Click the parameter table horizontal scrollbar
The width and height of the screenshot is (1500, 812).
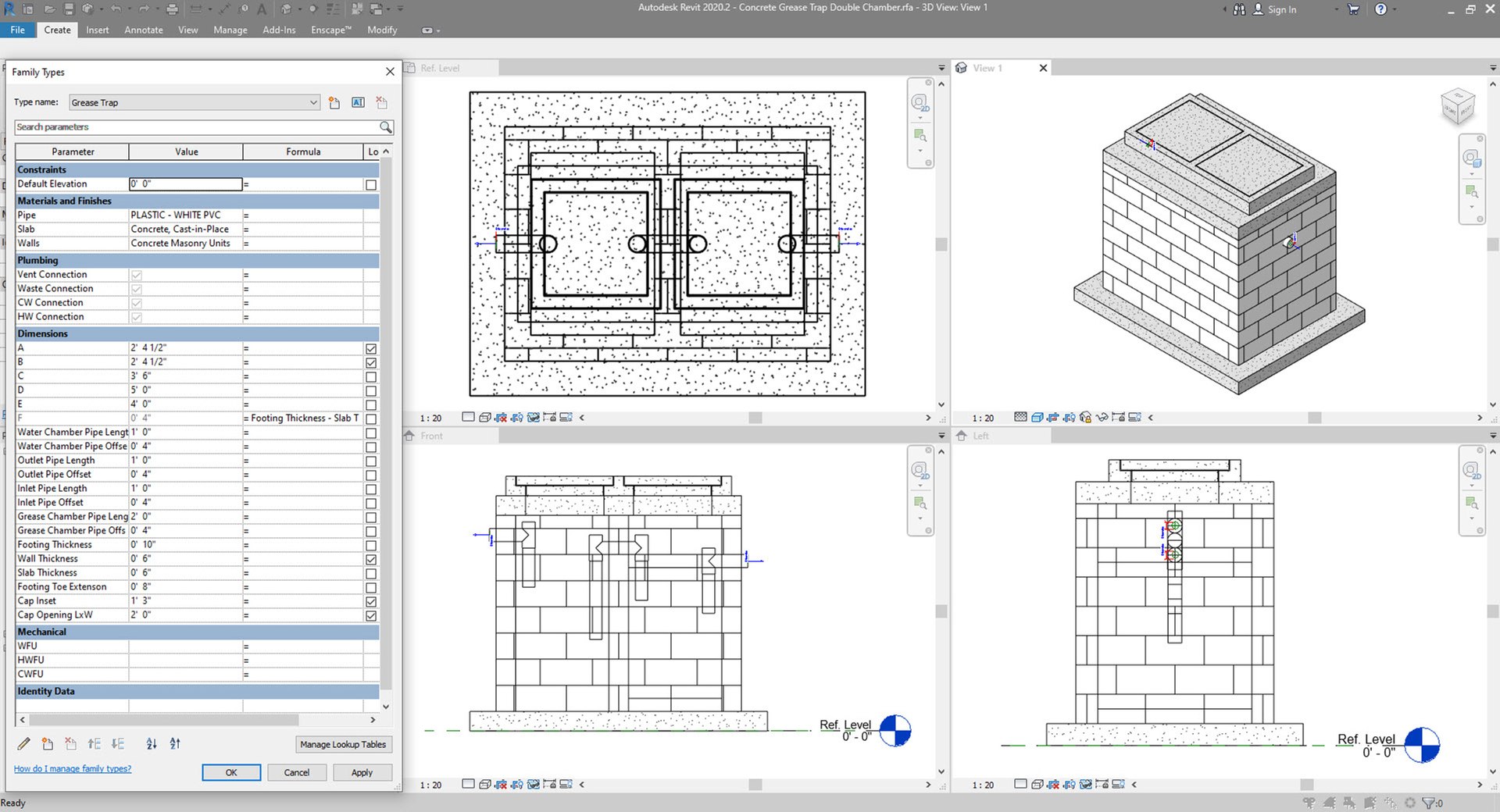tap(164, 719)
